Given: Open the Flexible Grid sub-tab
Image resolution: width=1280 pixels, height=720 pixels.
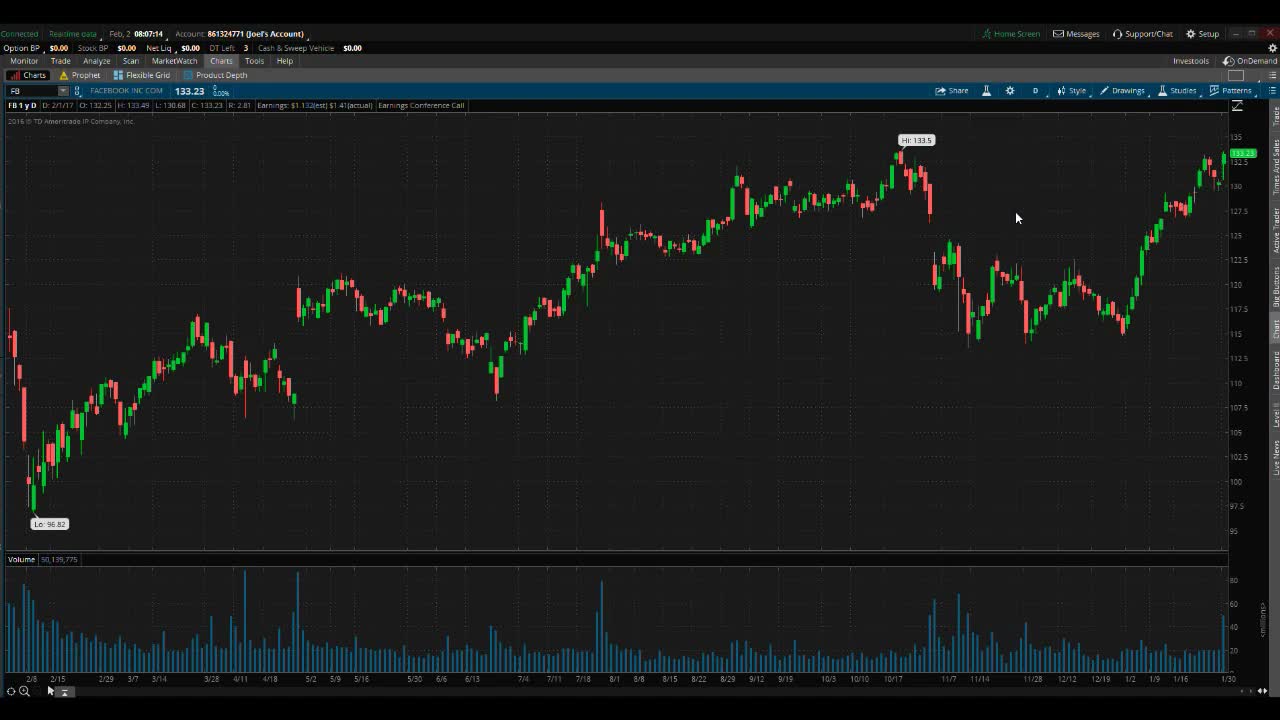Looking at the screenshot, I should [x=142, y=75].
